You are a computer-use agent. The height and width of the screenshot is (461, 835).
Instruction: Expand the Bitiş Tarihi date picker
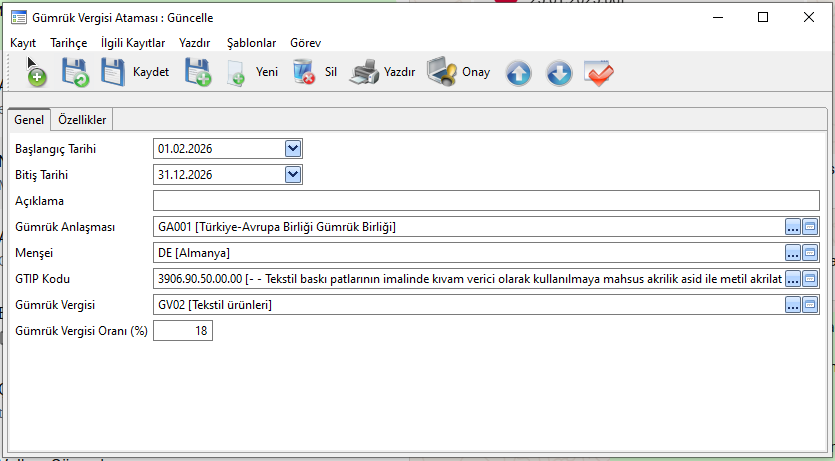click(x=293, y=175)
